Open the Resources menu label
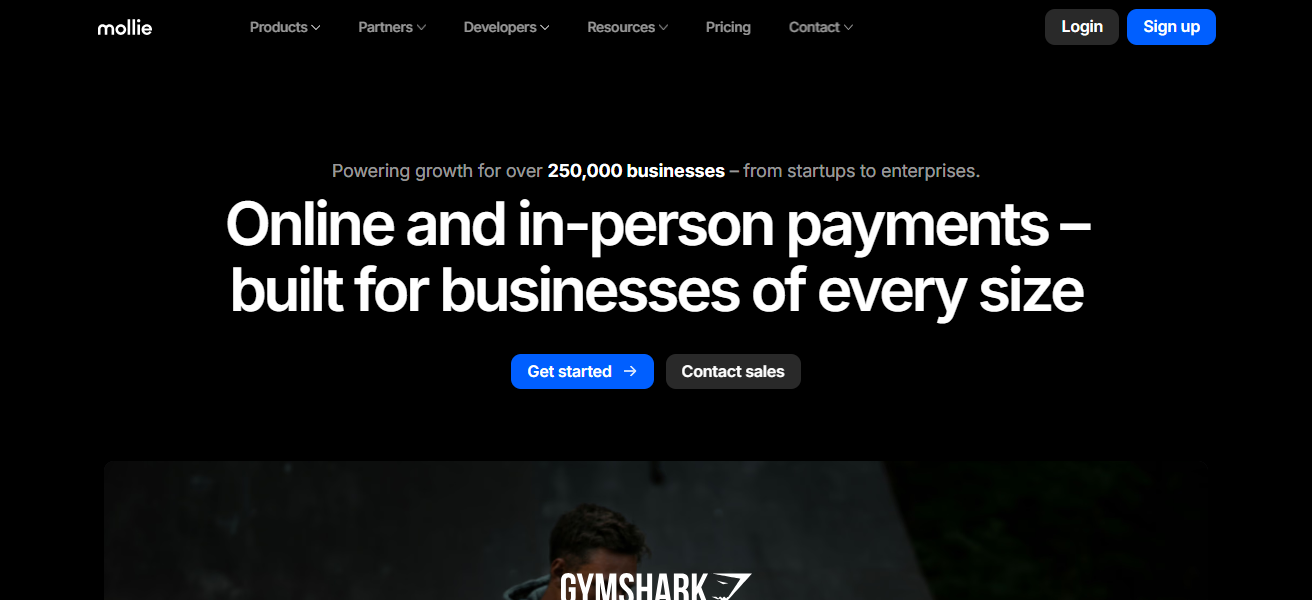 [x=621, y=27]
